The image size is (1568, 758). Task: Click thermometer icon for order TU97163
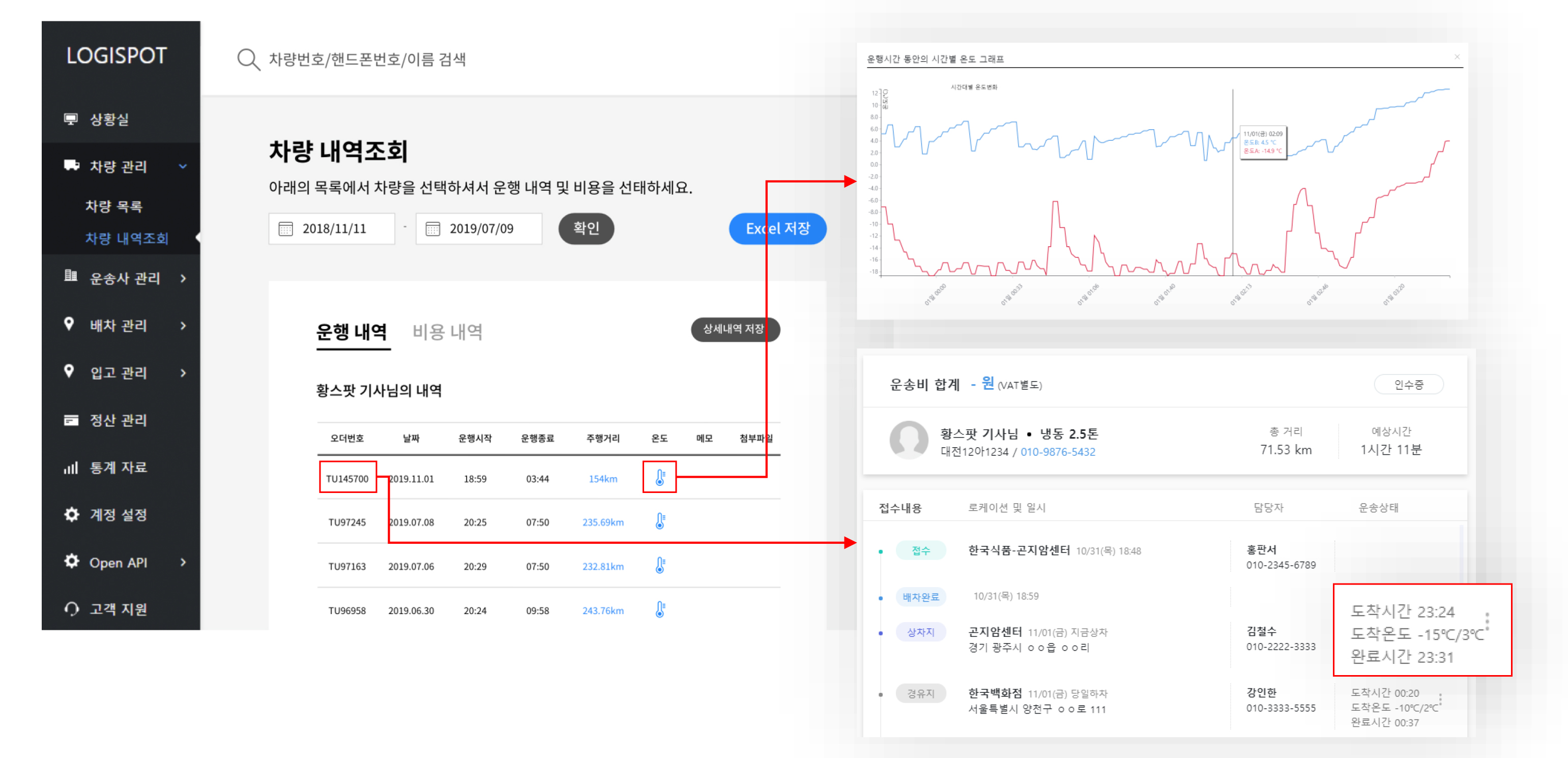(660, 566)
